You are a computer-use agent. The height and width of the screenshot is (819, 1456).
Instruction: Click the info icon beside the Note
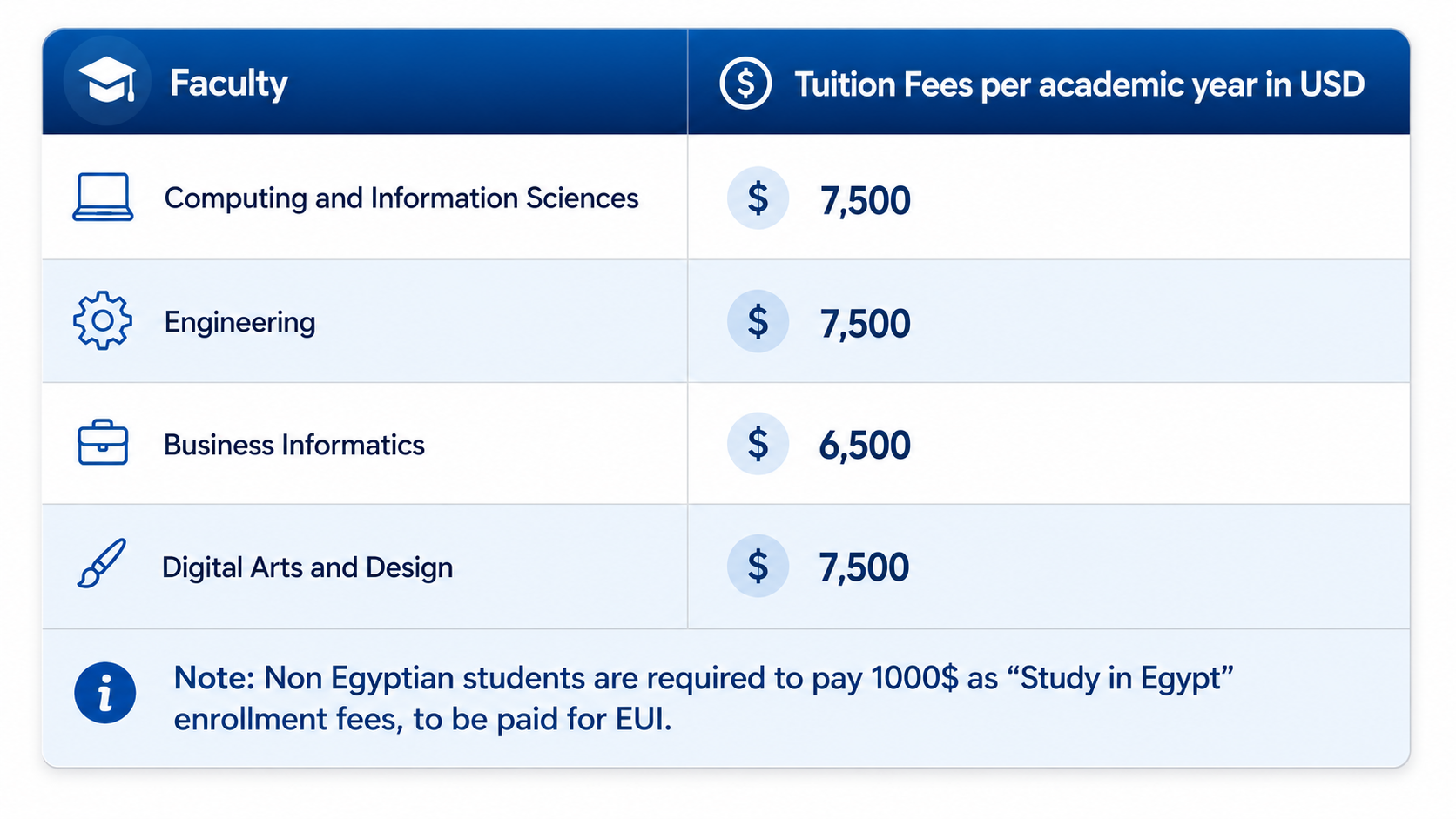(105, 694)
